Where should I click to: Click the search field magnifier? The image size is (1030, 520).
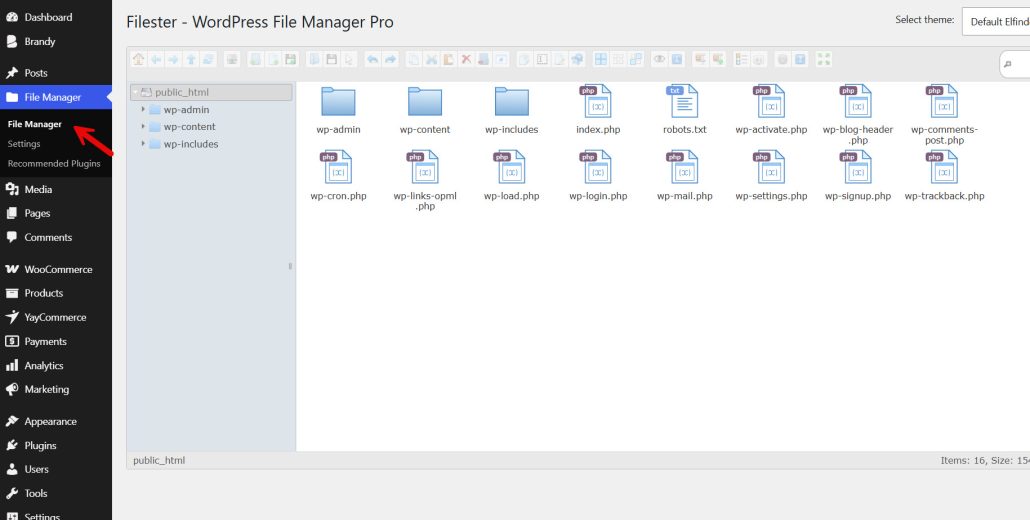point(1008,64)
